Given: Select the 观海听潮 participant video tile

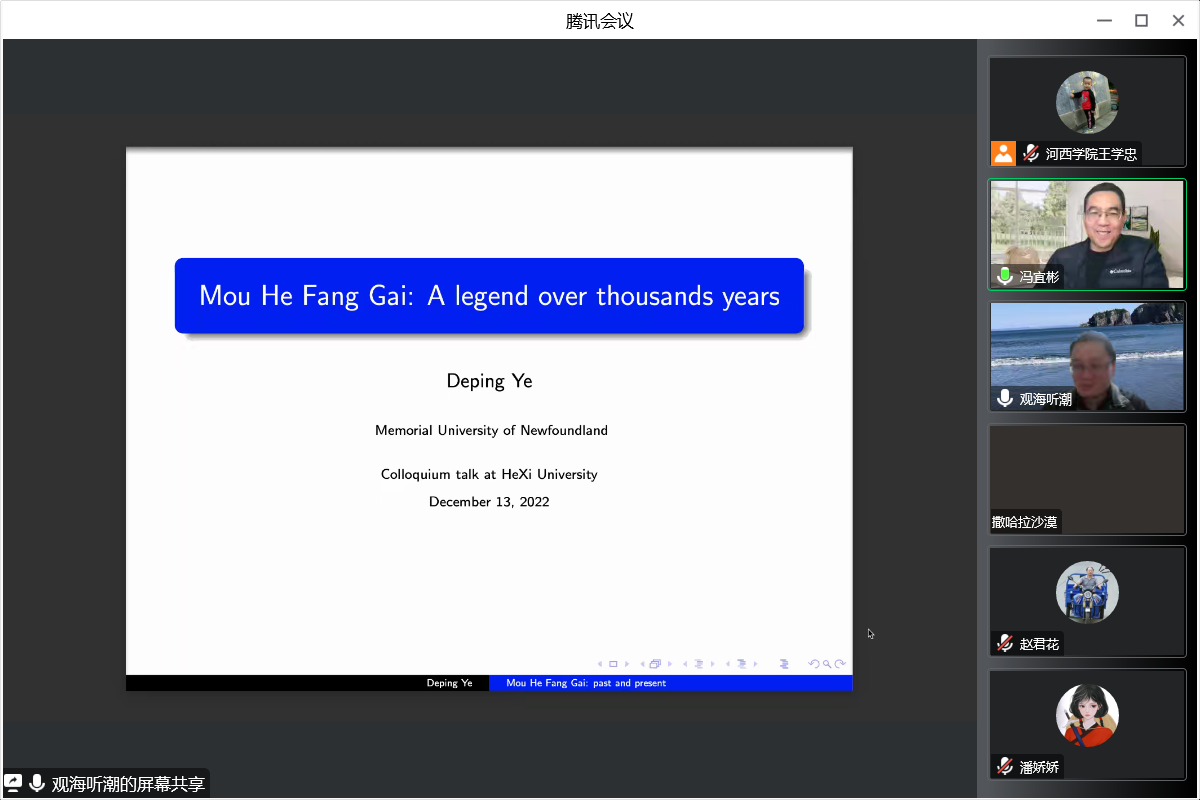Looking at the screenshot, I should tap(1087, 356).
